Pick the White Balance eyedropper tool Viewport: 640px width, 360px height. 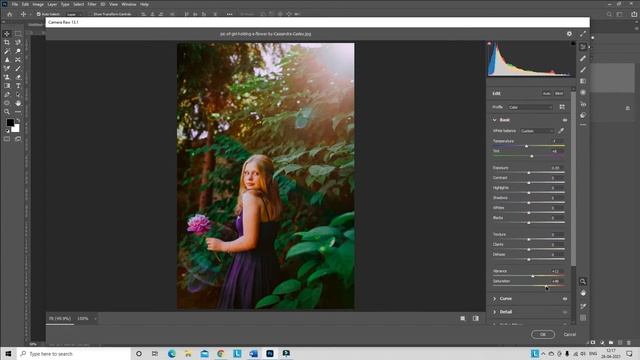(x=561, y=131)
